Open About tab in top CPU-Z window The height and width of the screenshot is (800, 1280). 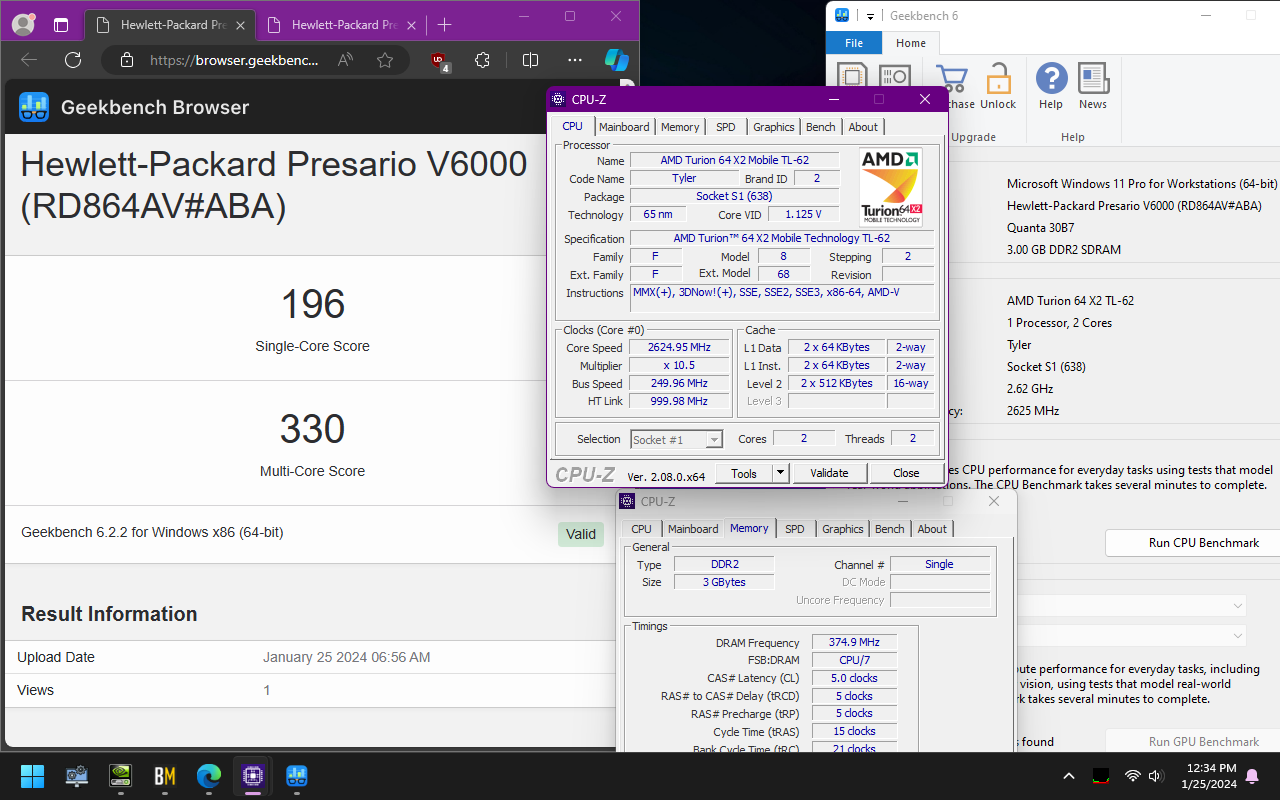(x=863, y=127)
